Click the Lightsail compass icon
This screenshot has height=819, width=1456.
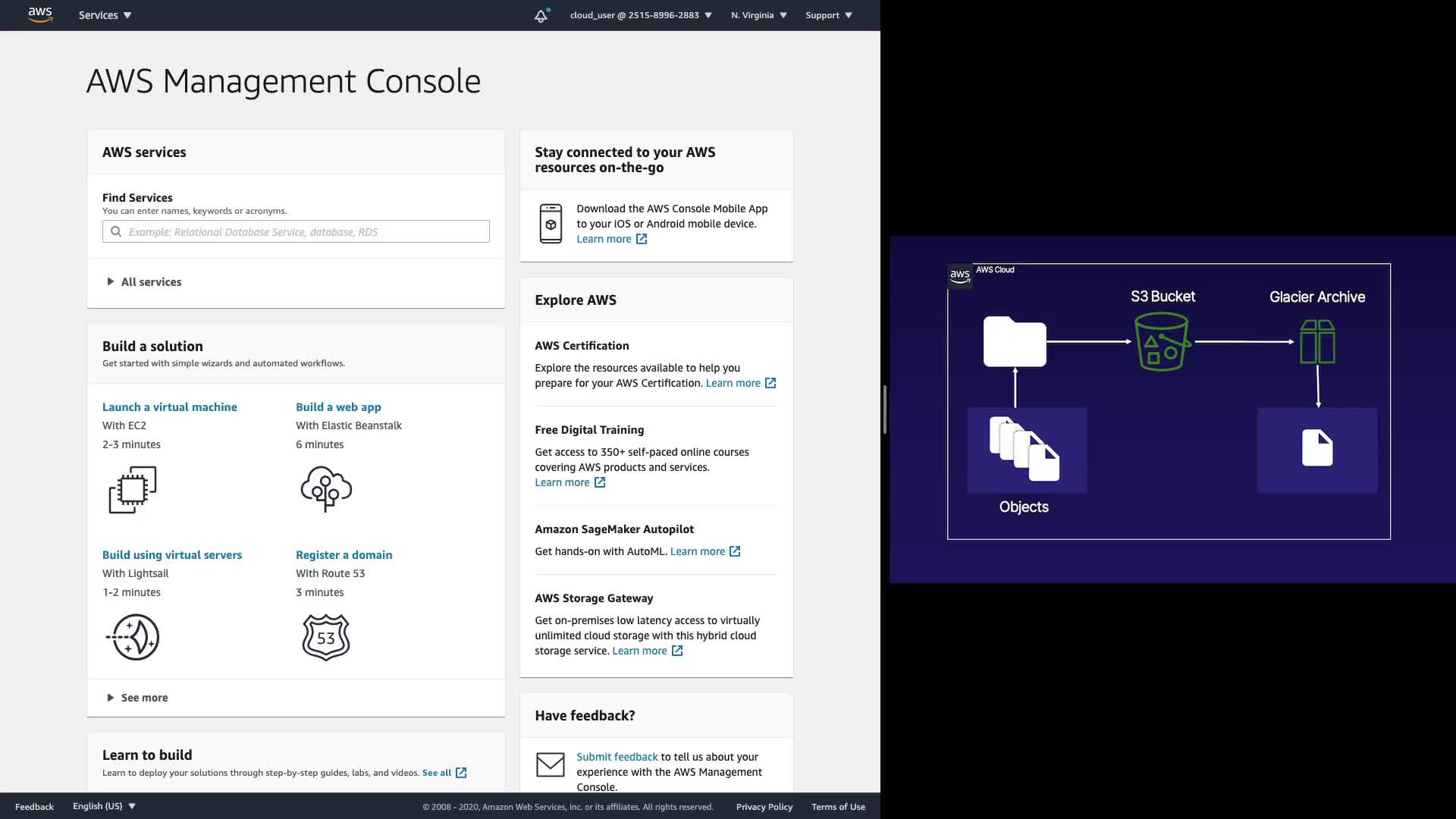[x=133, y=637]
